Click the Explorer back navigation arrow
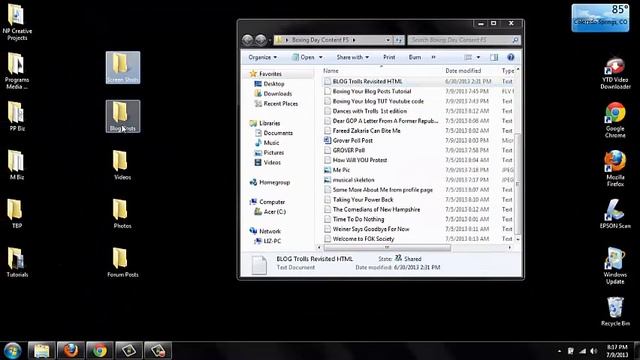This screenshot has width=640, height=360. pos(247,40)
